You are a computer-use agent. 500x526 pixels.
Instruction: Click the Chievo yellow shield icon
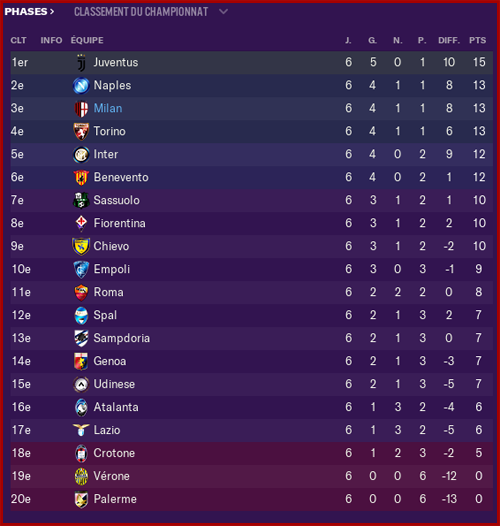pos(81,247)
